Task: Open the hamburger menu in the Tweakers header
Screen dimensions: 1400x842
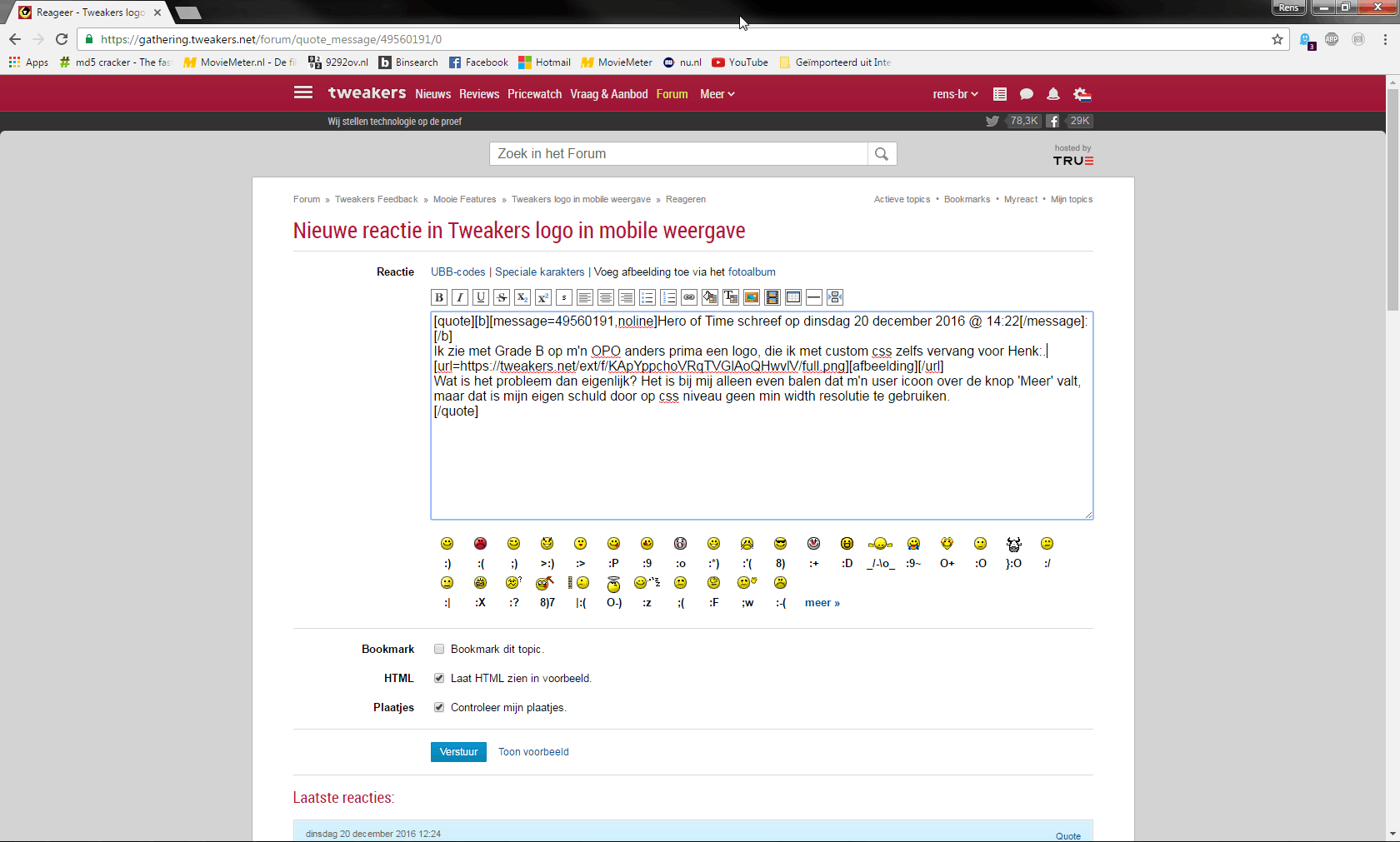Action: pos(303,92)
